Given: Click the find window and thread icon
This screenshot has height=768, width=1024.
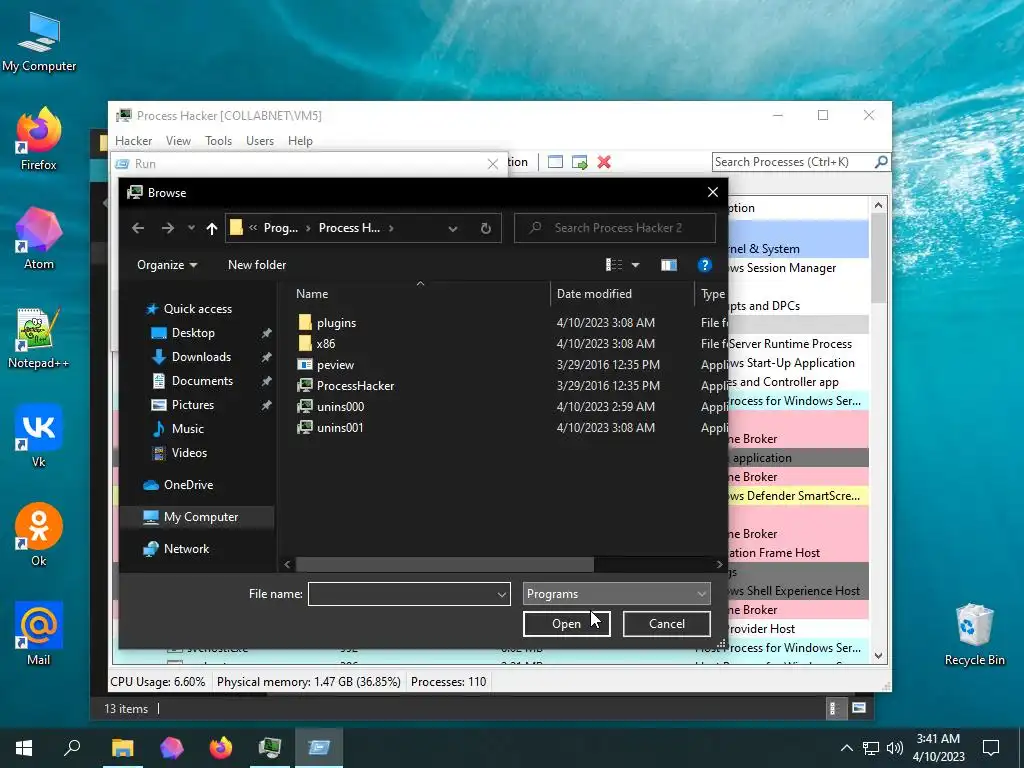Looking at the screenshot, I should (579, 162).
